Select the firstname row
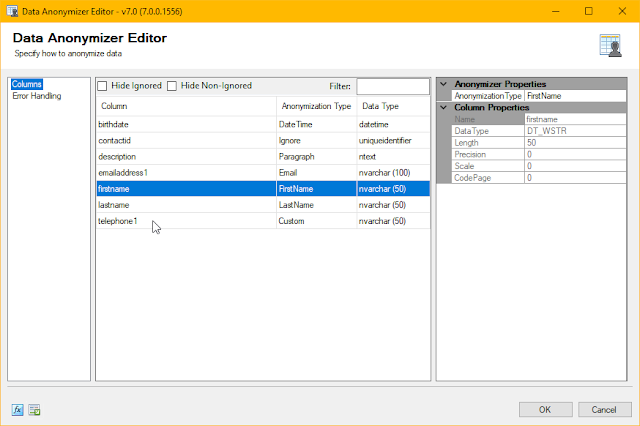Viewport: 640px width, 426px height. coord(263,189)
